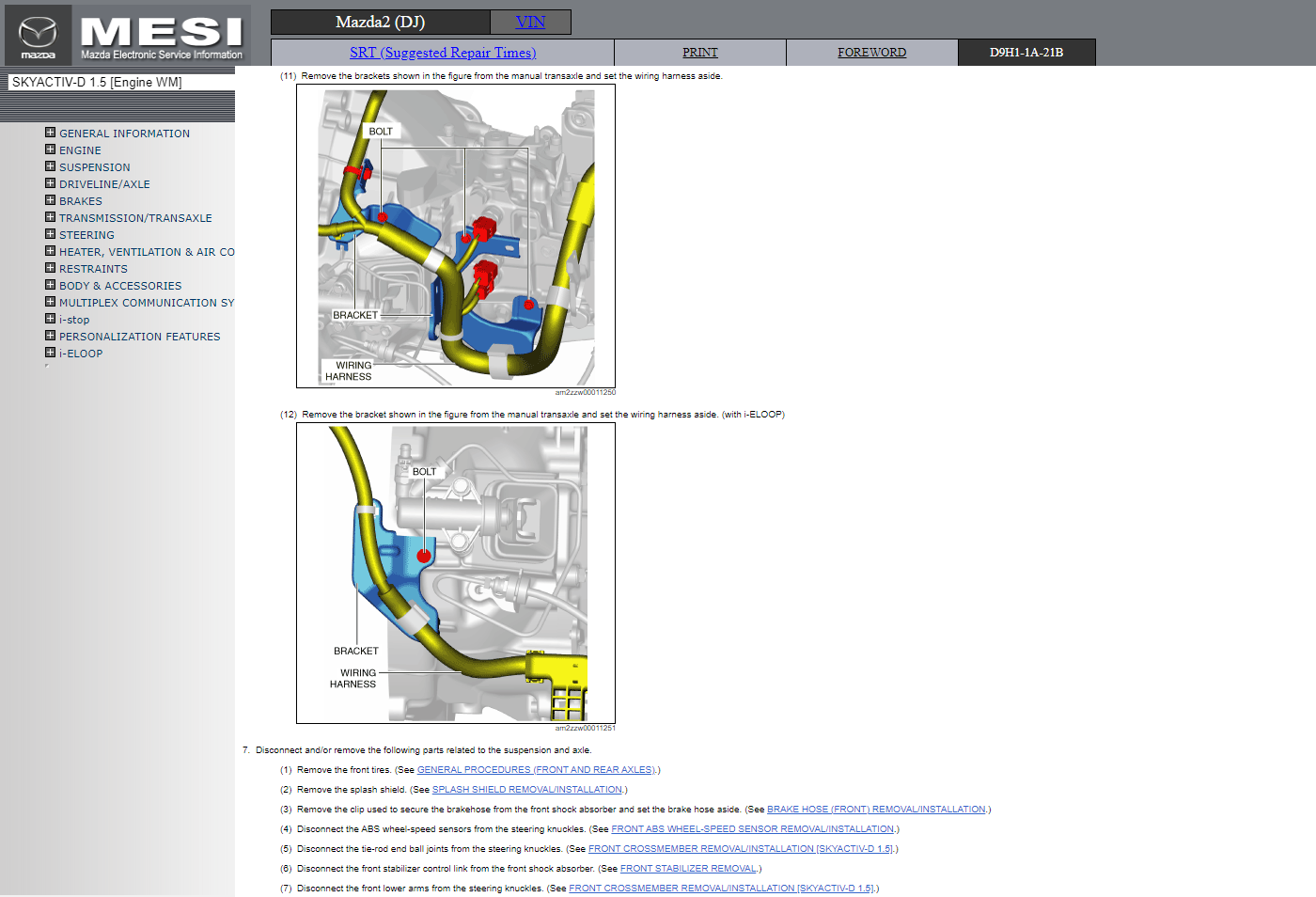Screen dimensions: 1316x897
Task: Select PERSONALIZATION FEATURES in sidebar
Action: (x=139, y=337)
